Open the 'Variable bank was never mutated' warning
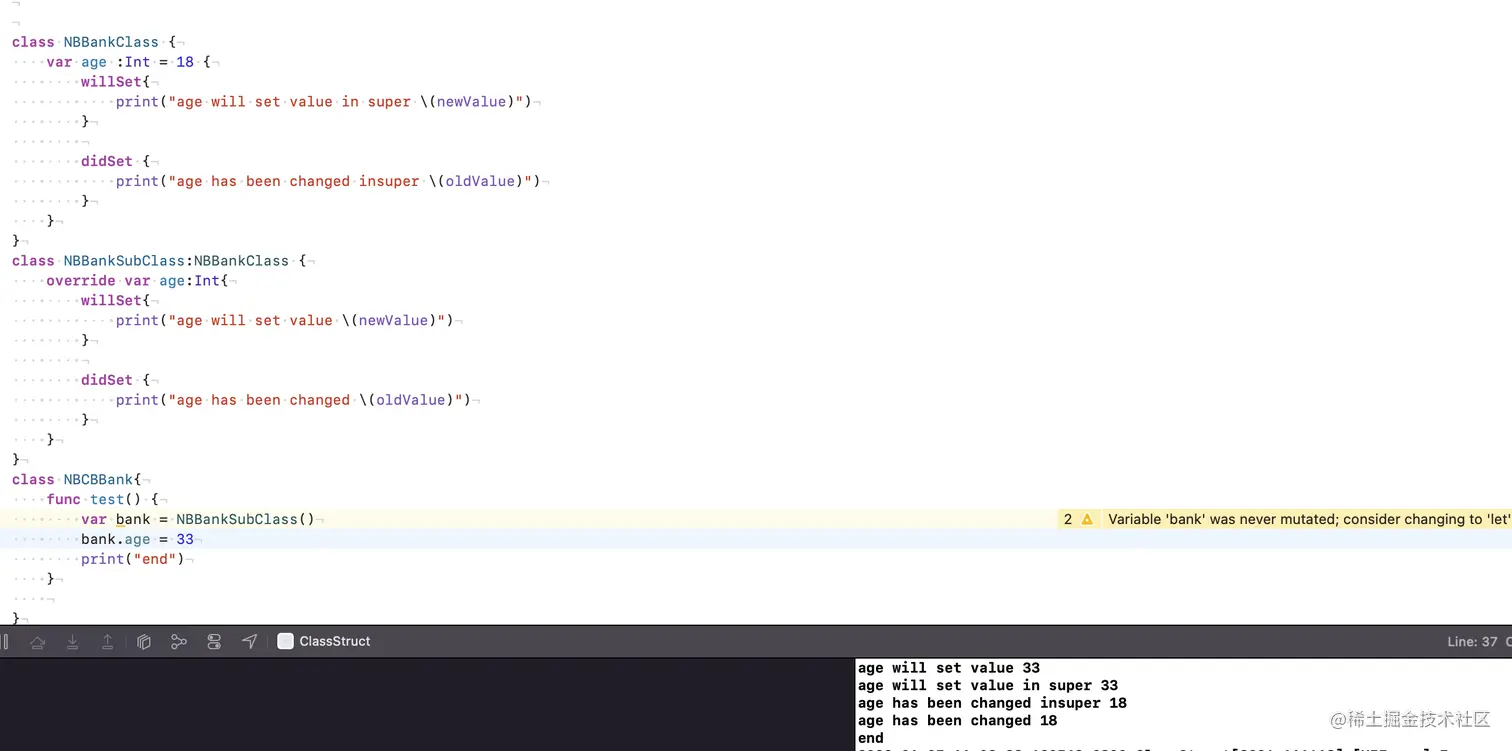 click(1309, 519)
